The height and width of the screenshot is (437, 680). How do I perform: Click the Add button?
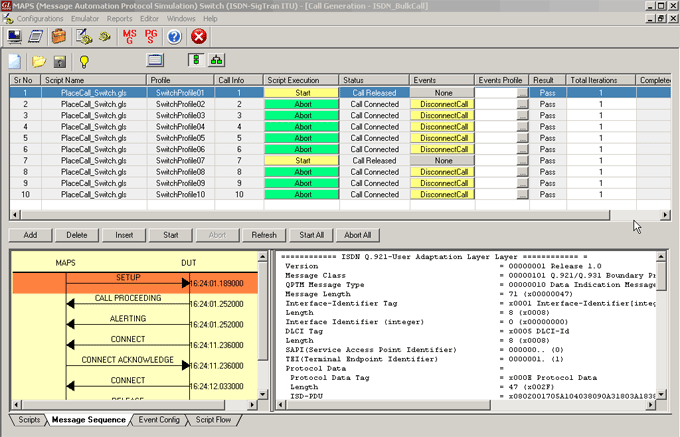coord(30,235)
